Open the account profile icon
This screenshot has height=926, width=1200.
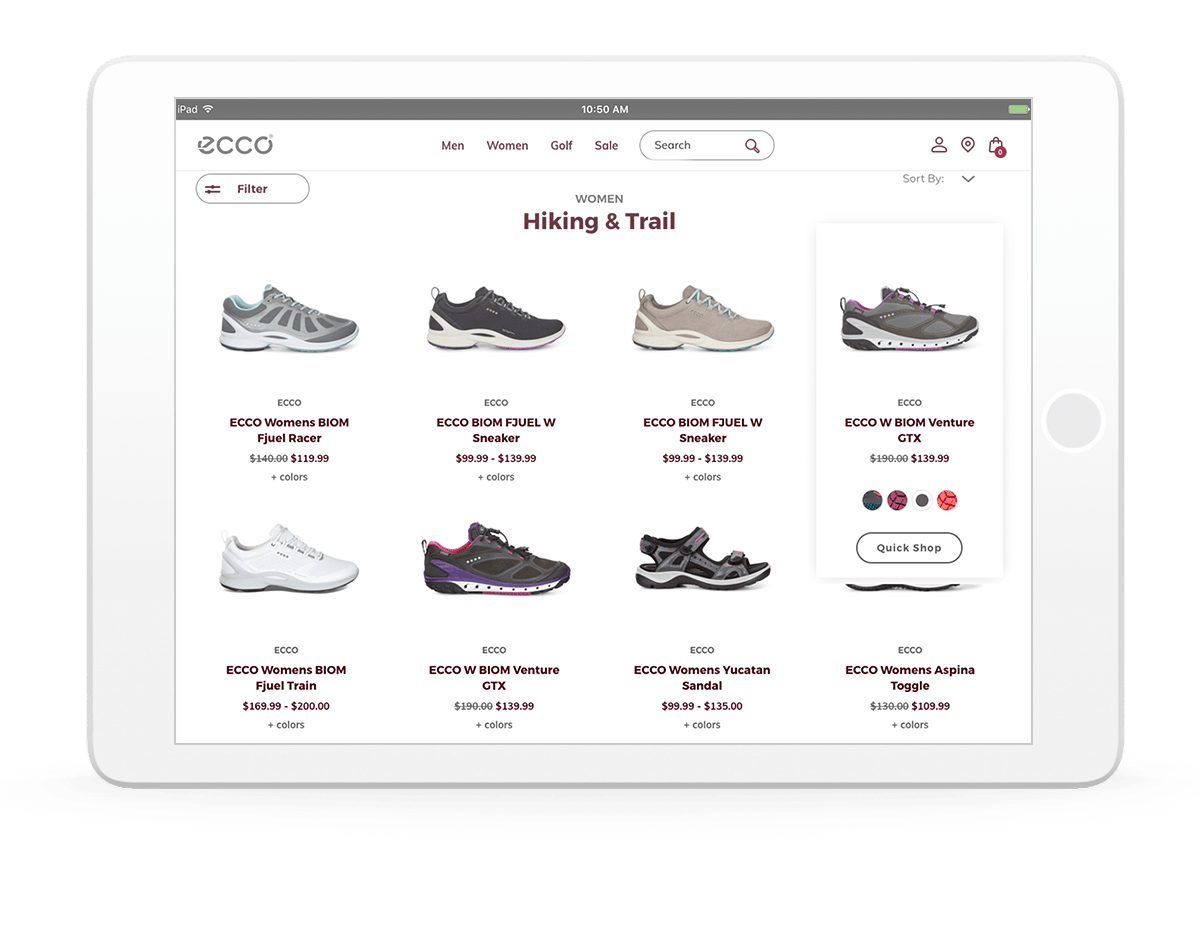(938, 145)
